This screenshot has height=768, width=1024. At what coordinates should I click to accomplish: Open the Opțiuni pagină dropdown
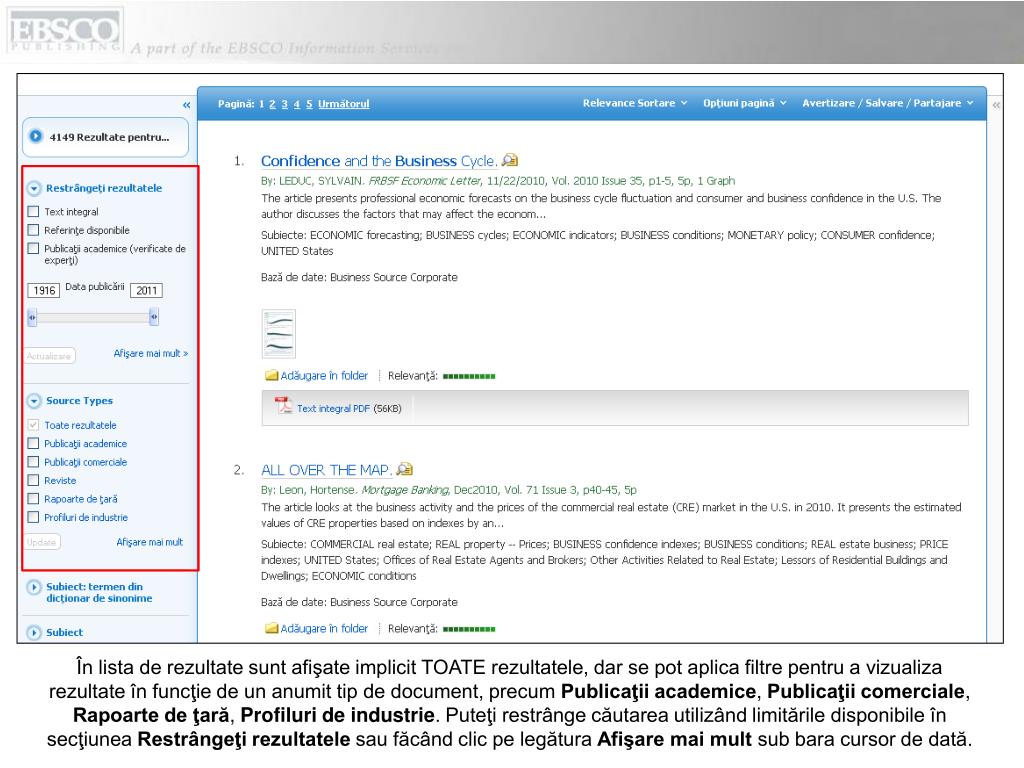744,103
